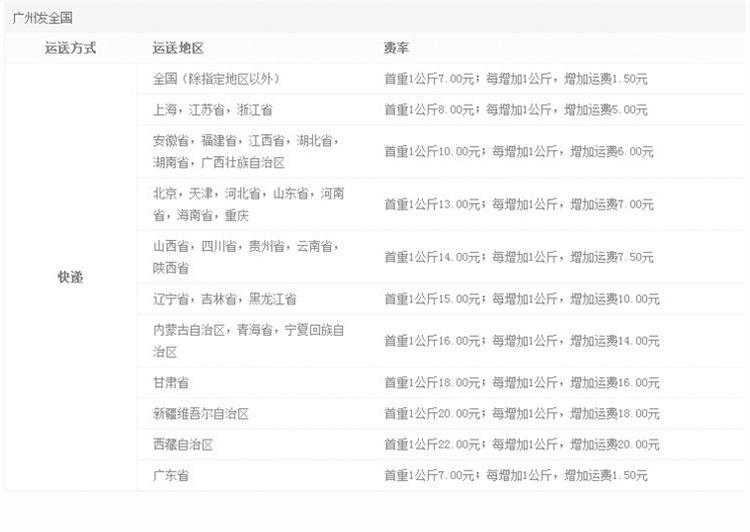Click the 西藏自治区 region cell

tap(183, 444)
